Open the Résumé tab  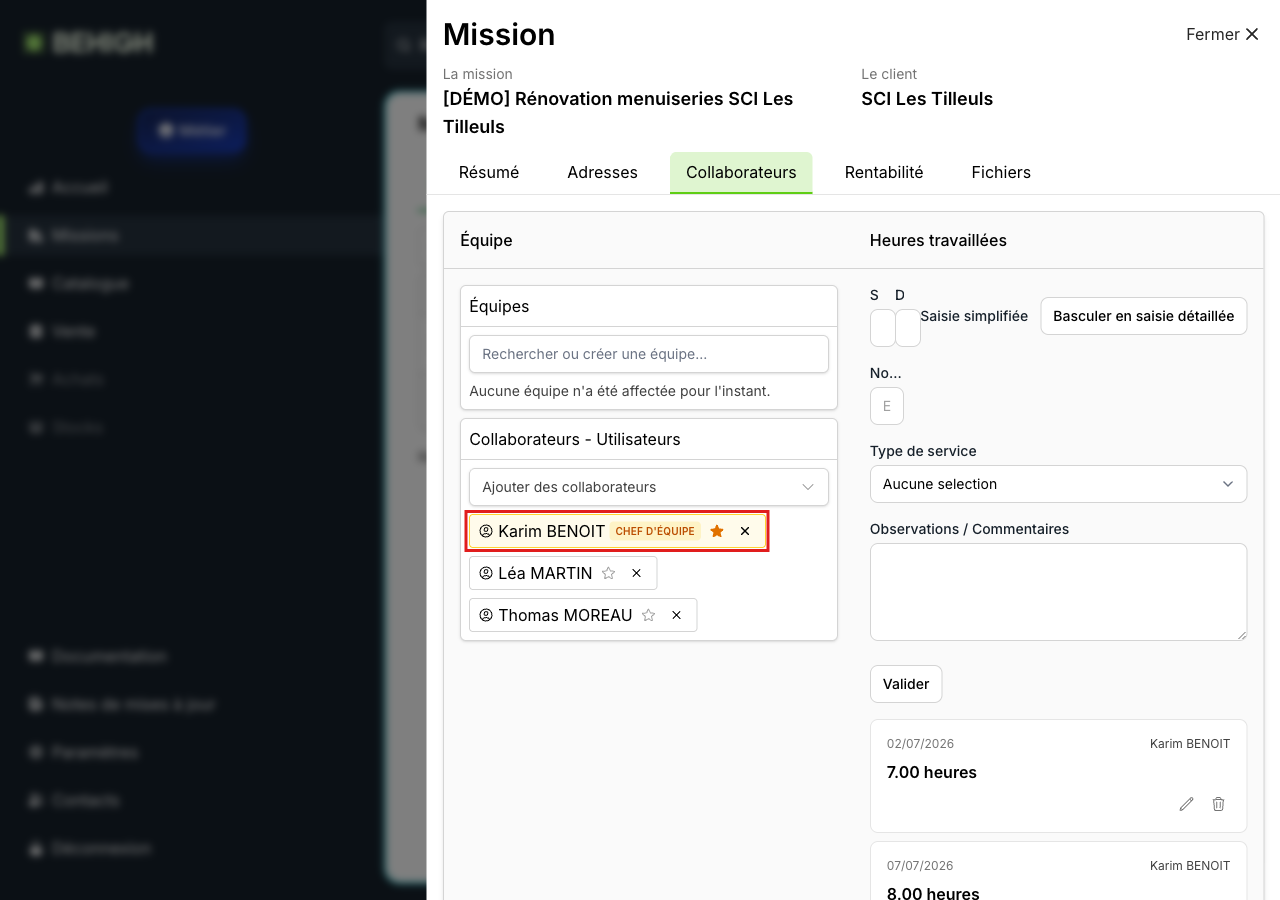click(489, 172)
